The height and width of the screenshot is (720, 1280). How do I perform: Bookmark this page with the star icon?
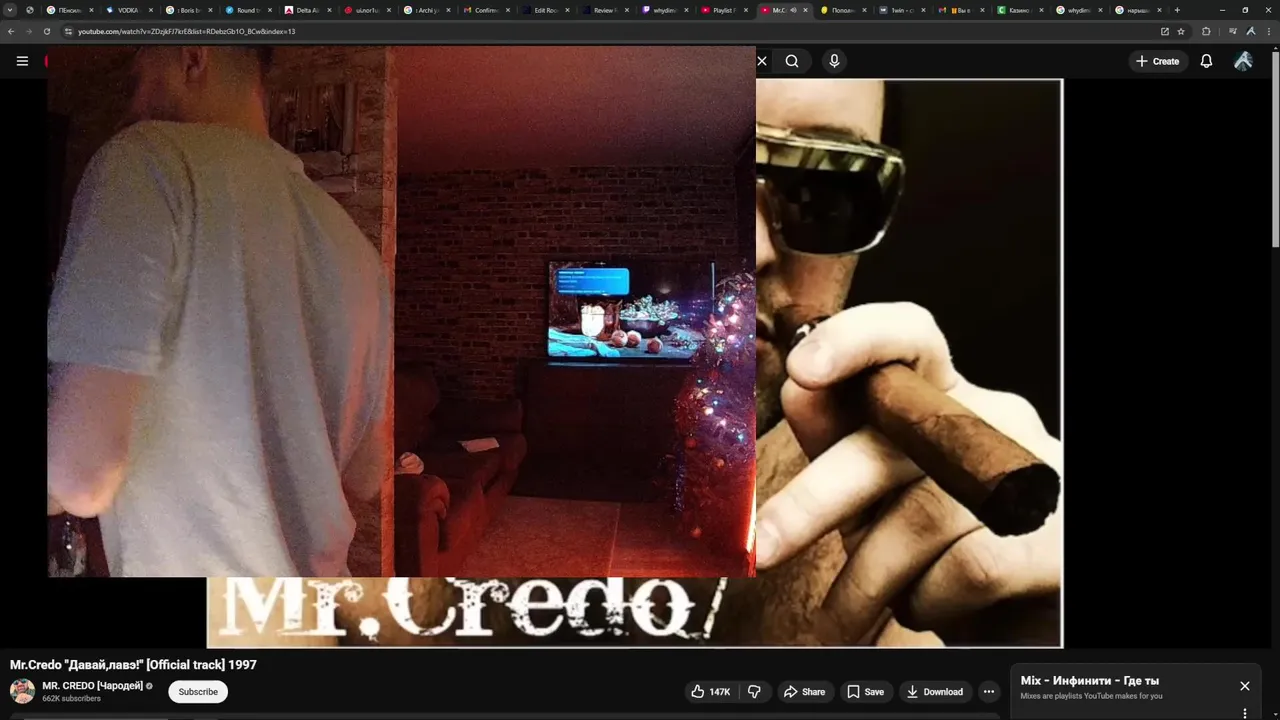click(x=1181, y=31)
